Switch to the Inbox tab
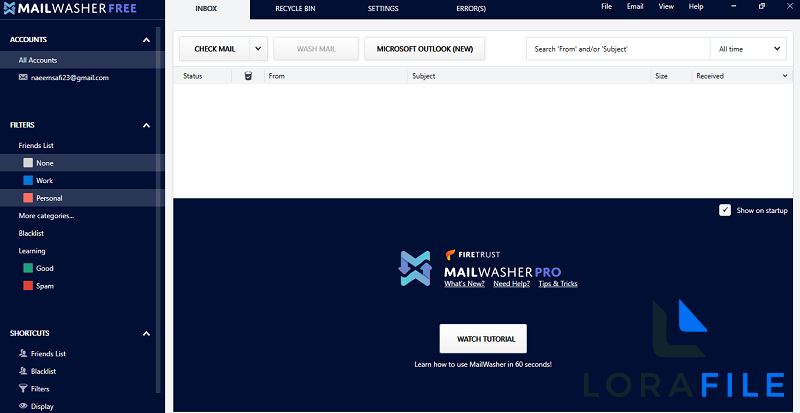The image size is (800, 413). pos(206,9)
